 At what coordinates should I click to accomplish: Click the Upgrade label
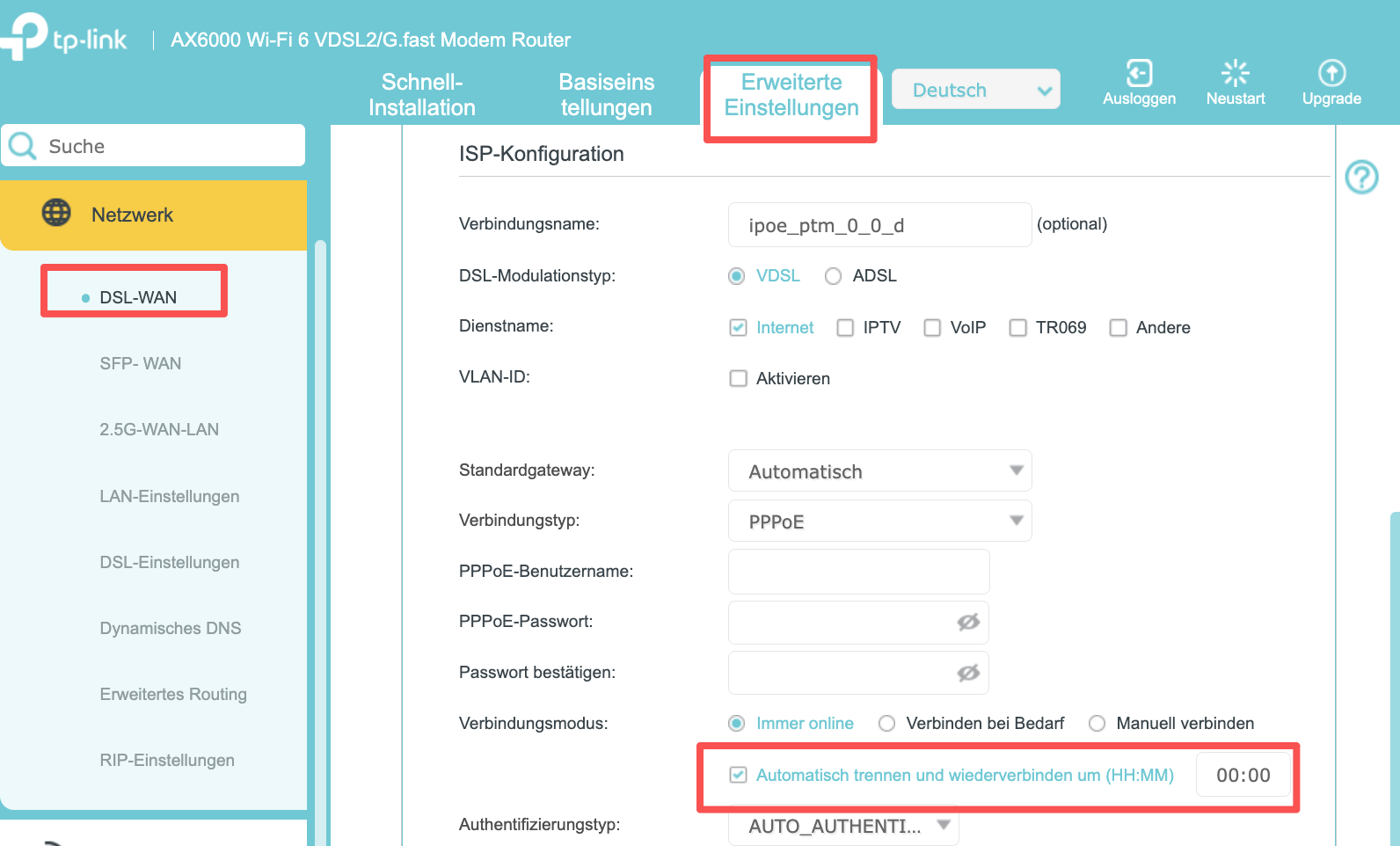[x=1331, y=98]
